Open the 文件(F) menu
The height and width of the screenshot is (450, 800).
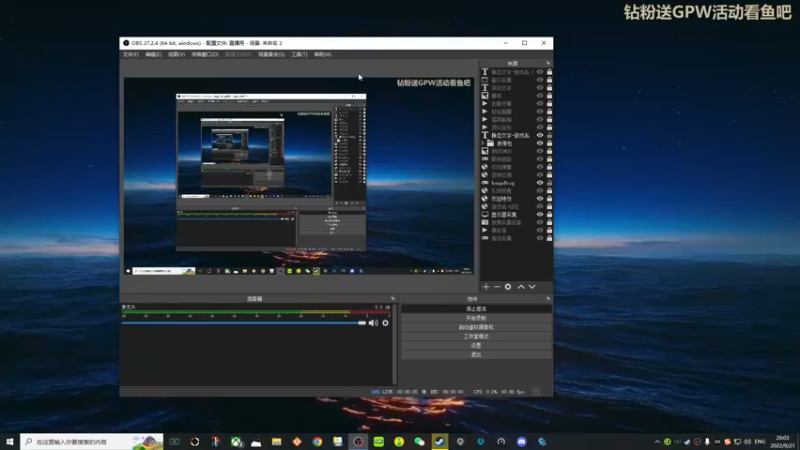coord(131,55)
